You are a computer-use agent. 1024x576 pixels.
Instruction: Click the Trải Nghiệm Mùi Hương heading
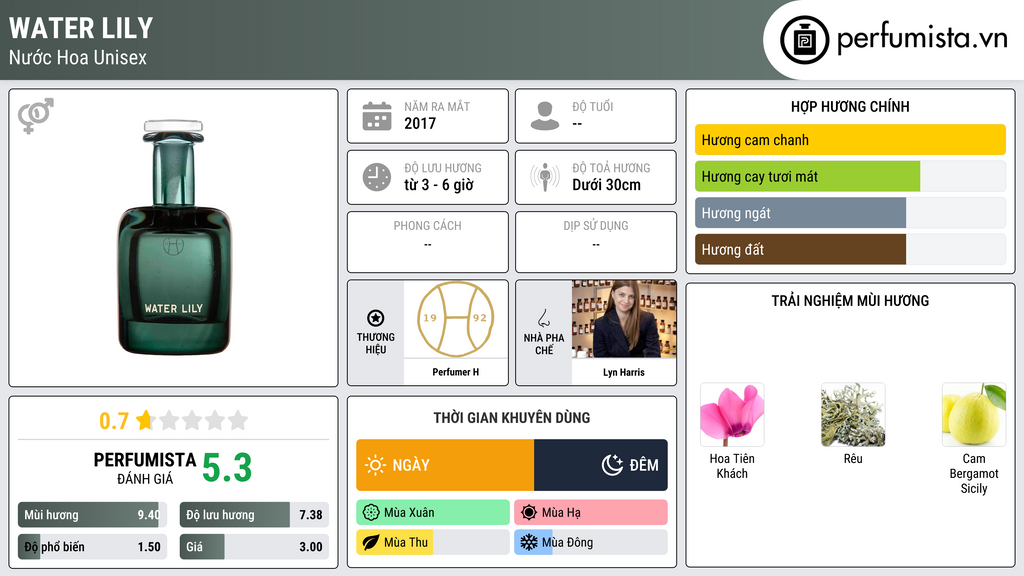(850, 300)
